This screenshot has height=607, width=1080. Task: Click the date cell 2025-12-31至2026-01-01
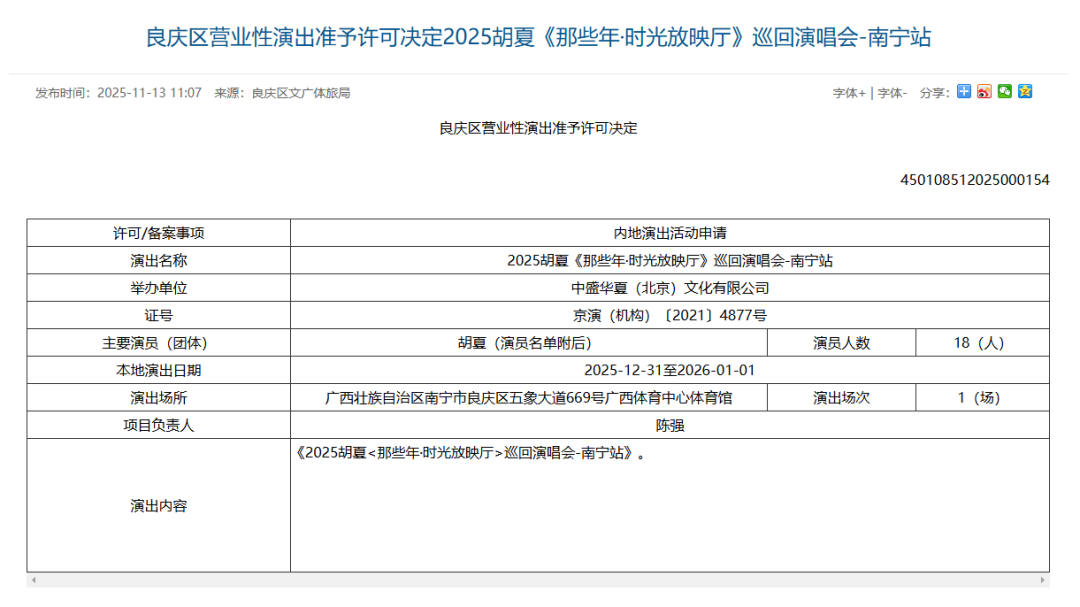(669, 370)
